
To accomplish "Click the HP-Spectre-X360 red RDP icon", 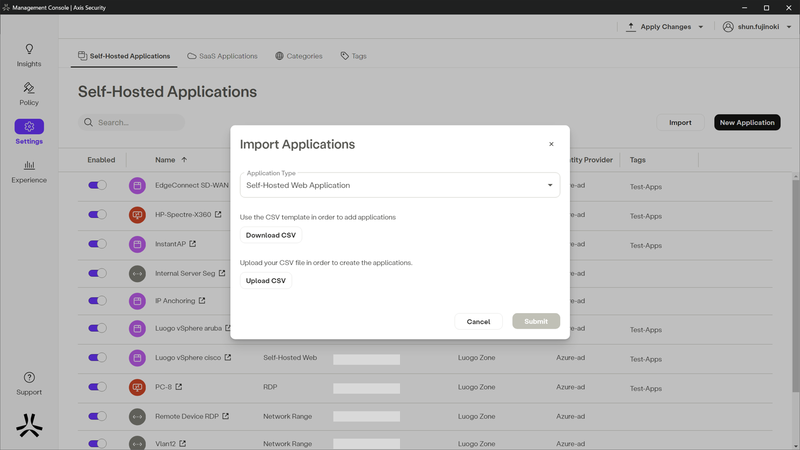I will tap(137, 215).
